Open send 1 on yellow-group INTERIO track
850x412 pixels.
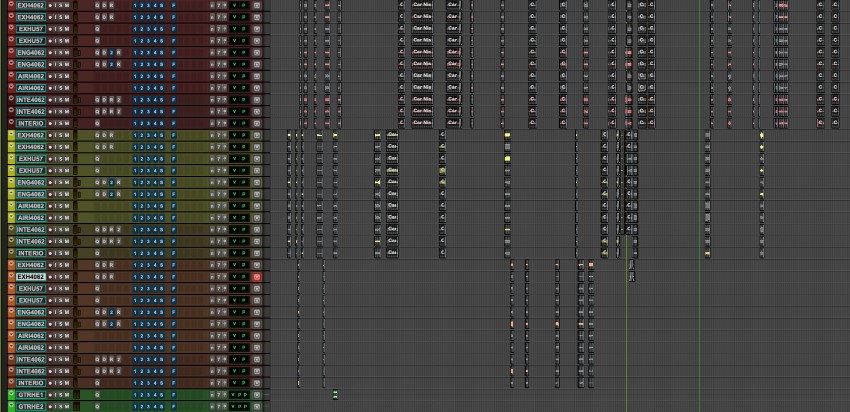tap(135, 253)
